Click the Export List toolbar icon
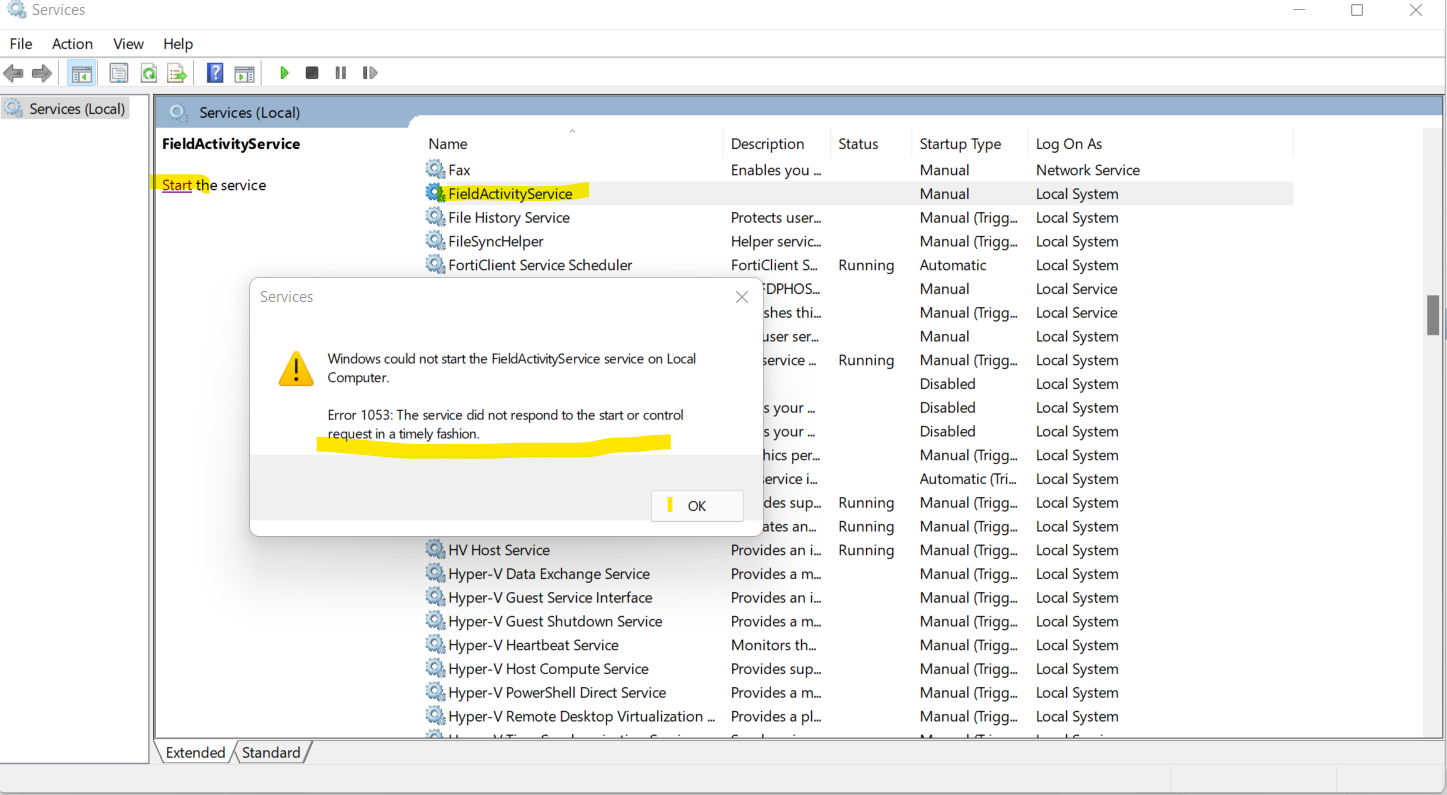1447x795 pixels. tap(177, 73)
